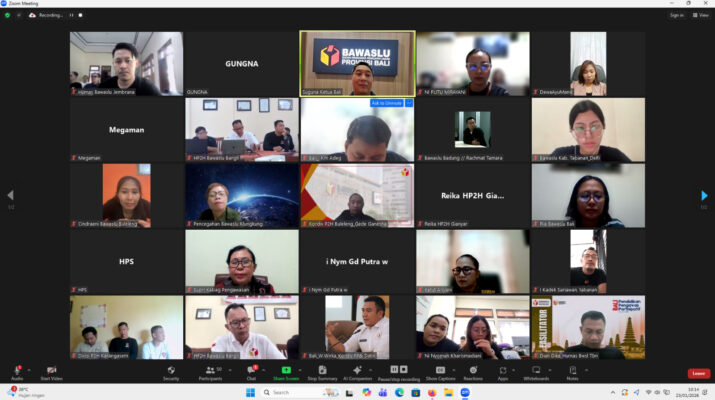The width and height of the screenshot is (715, 400).
Task: Click the green Share Screen button
Action: 286,372
